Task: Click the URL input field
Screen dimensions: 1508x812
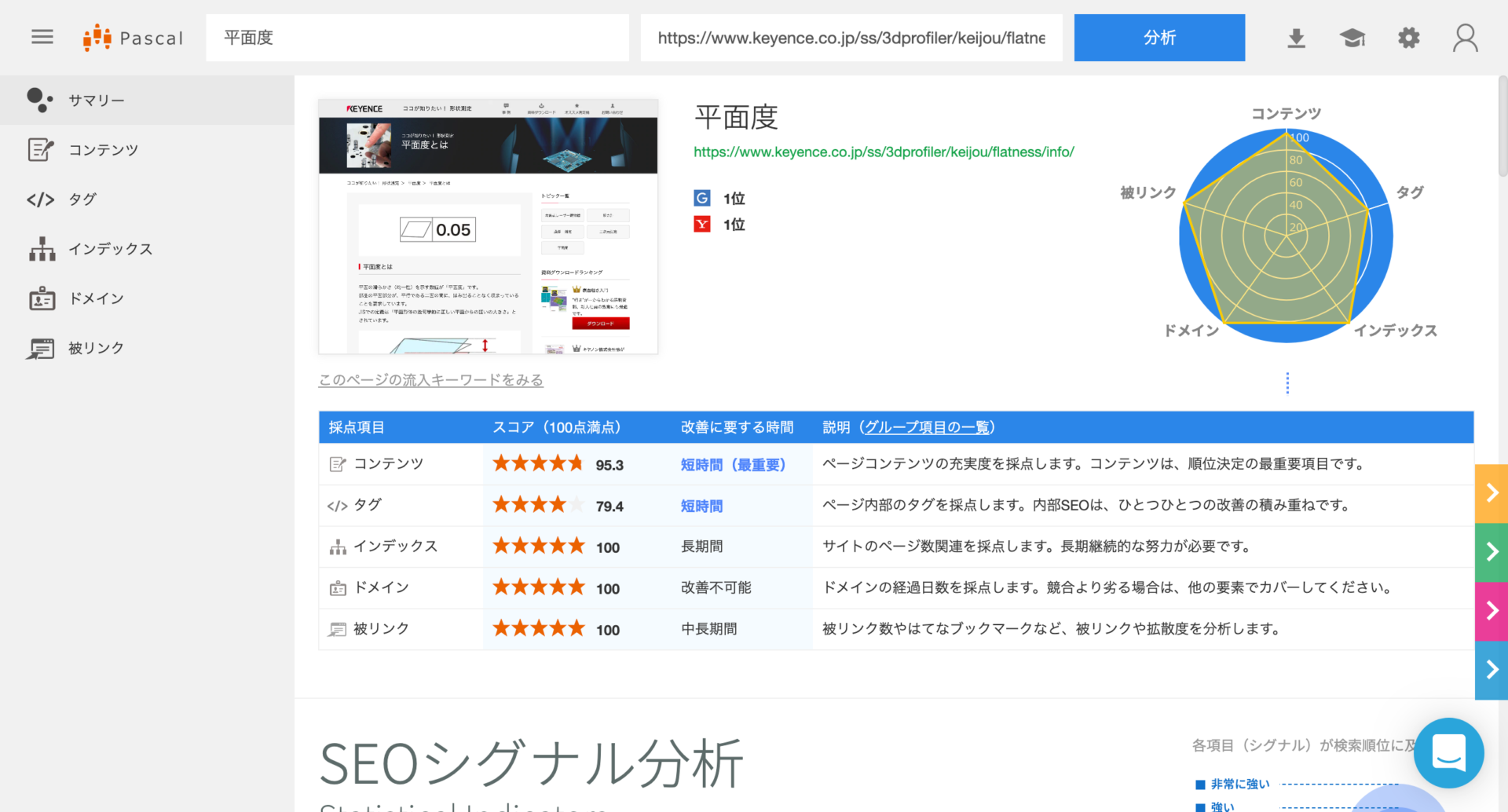Action: coord(851,38)
